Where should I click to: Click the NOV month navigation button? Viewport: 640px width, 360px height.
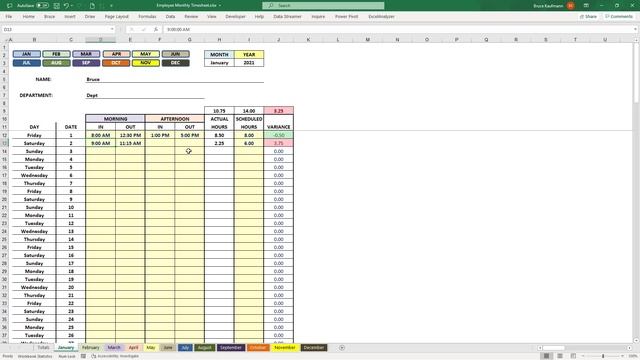point(146,63)
